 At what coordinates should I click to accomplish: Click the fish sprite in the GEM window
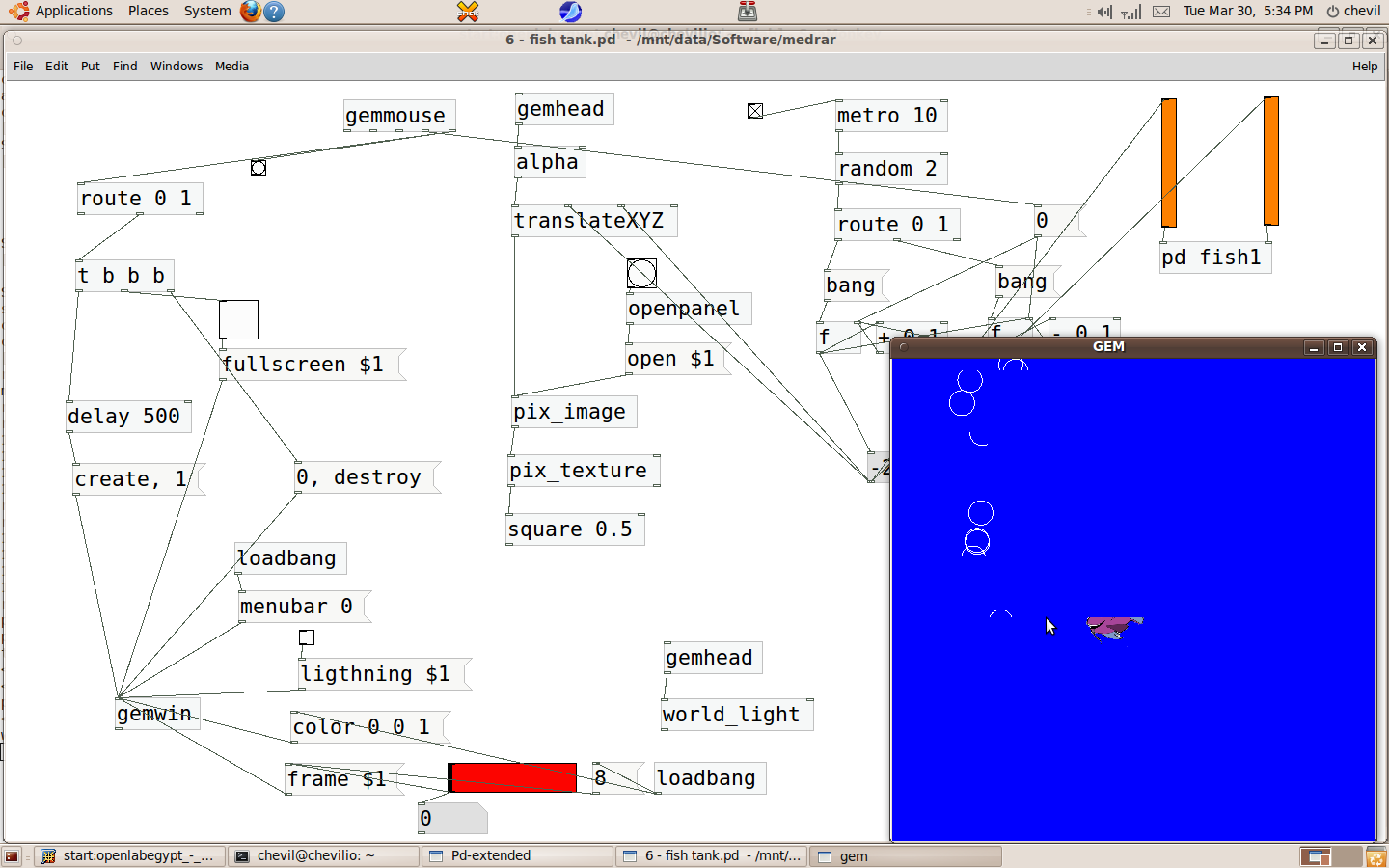coord(1114,628)
